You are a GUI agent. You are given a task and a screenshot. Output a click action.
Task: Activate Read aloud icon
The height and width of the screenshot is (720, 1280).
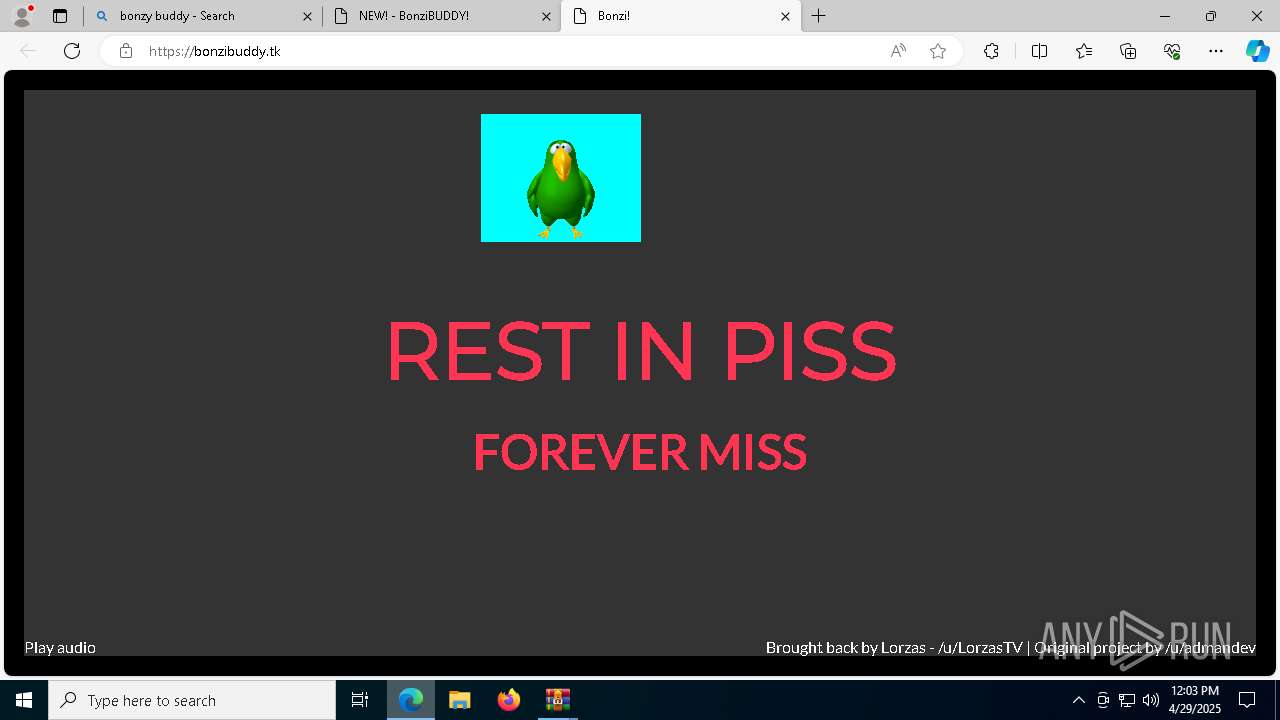pyautogui.click(x=898, y=51)
